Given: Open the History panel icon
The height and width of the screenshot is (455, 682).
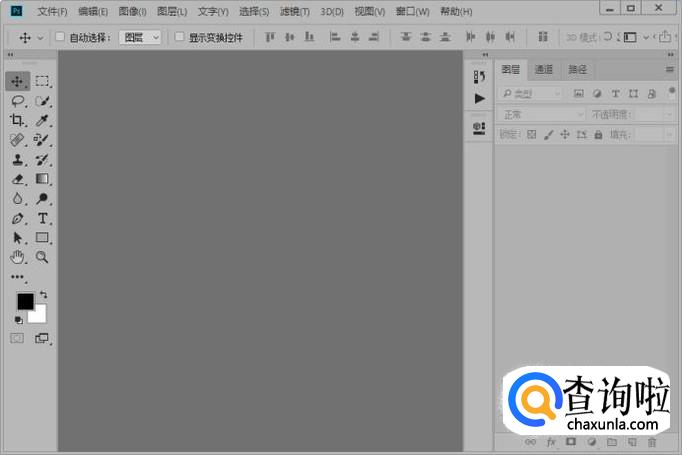Looking at the screenshot, I should pyautogui.click(x=479, y=78).
